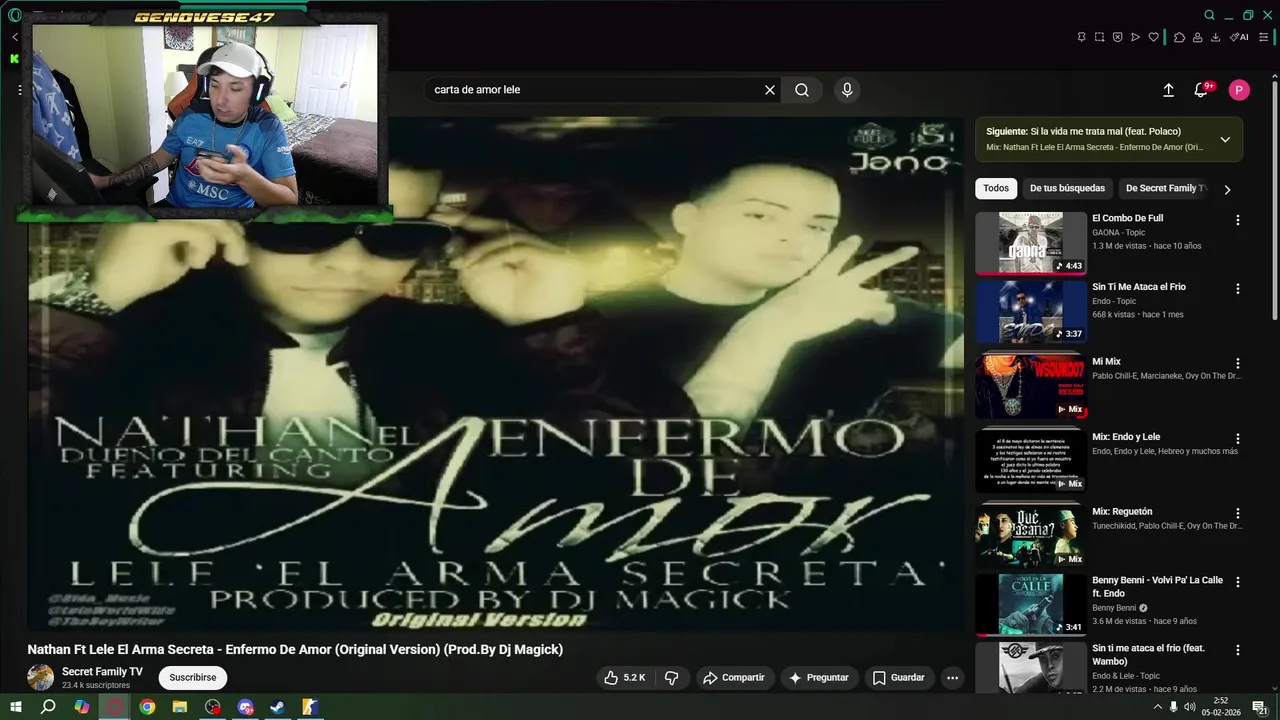Open El Combo De Full video thumbnail
This screenshot has height=720, width=1280.
(x=1031, y=243)
